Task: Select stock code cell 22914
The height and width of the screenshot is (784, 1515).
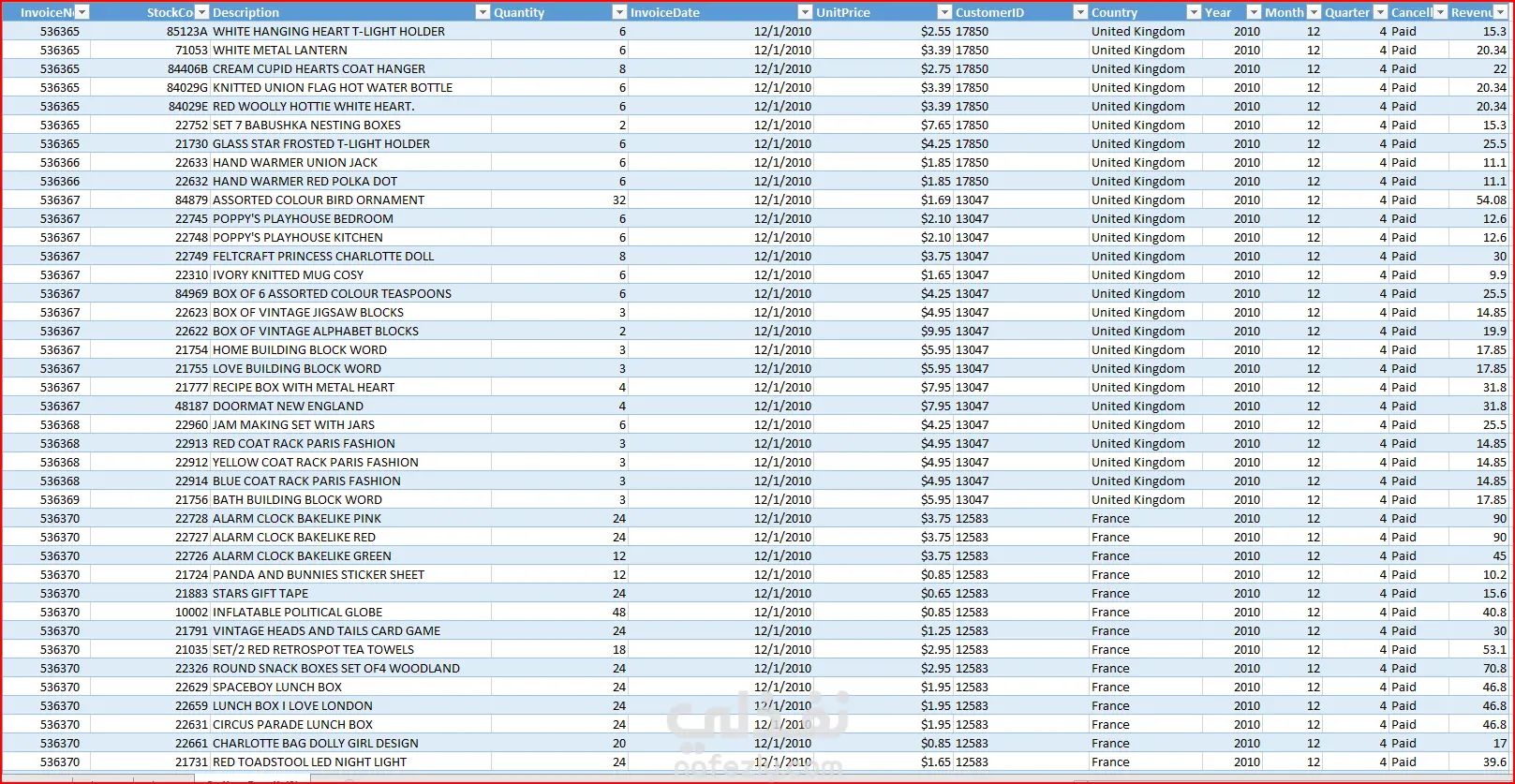Action: (x=151, y=481)
